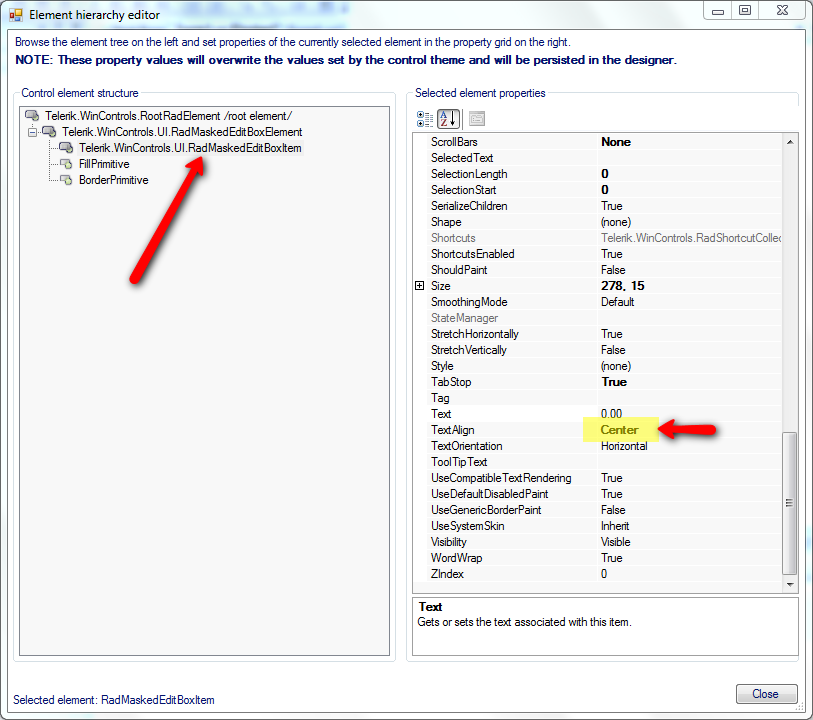Switch property grid to Categorized view

(x=425, y=119)
